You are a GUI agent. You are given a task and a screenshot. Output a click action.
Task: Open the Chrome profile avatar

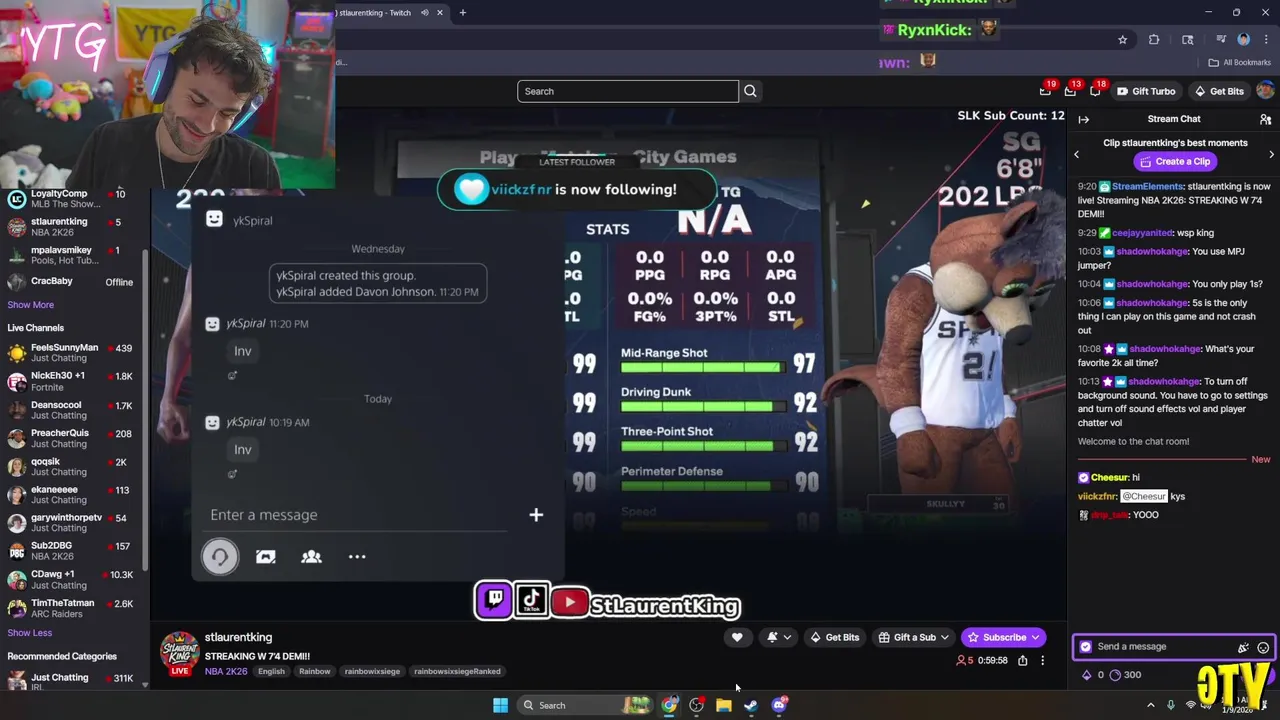[x=1243, y=40]
